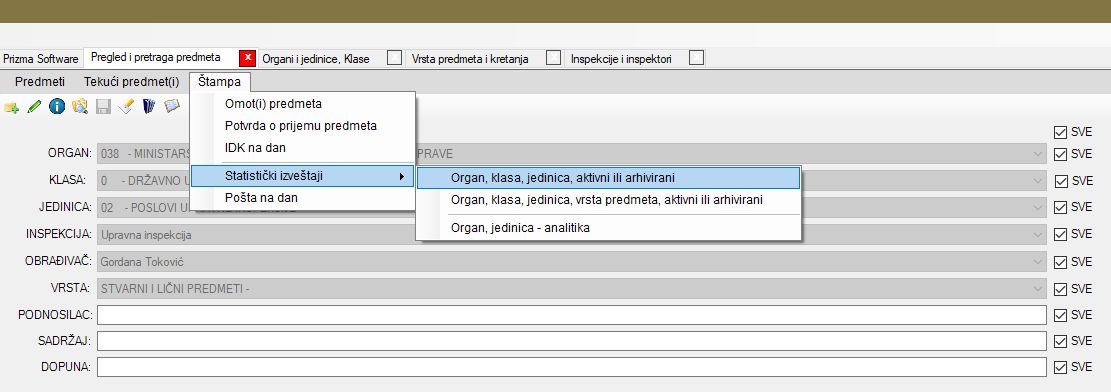This screenshot has height=392, width=1111.
Task: Toggle SVE checkbox for KLASA row
Action: 1060,181
